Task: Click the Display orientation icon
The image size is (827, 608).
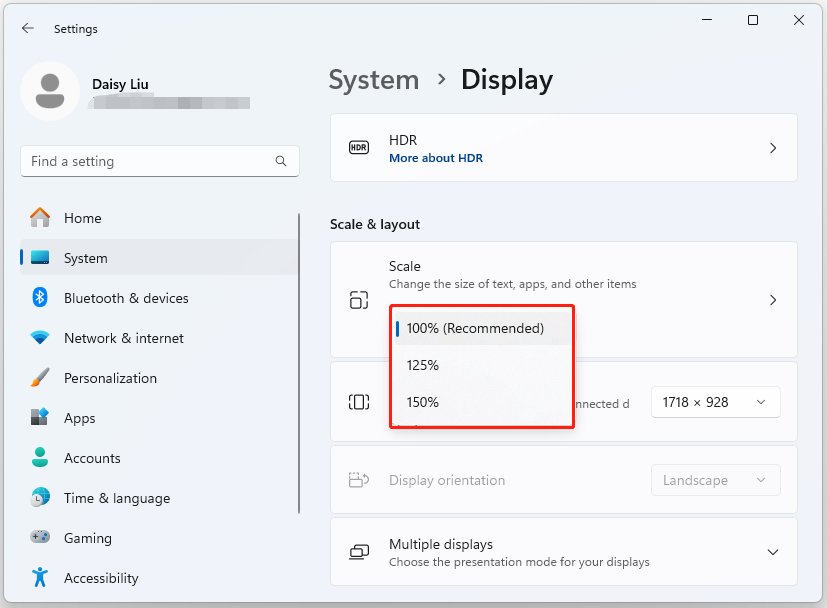Action: [358, 479]
